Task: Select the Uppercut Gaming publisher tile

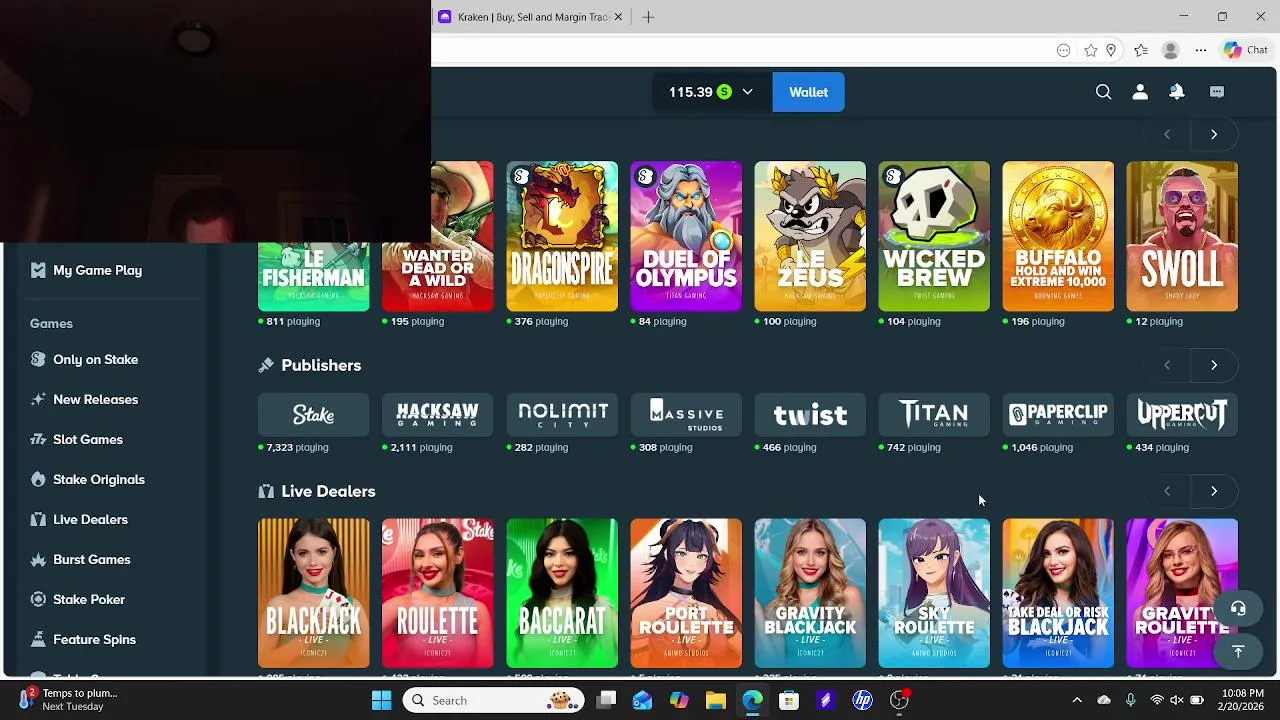Action: [x=1182, y=414]
